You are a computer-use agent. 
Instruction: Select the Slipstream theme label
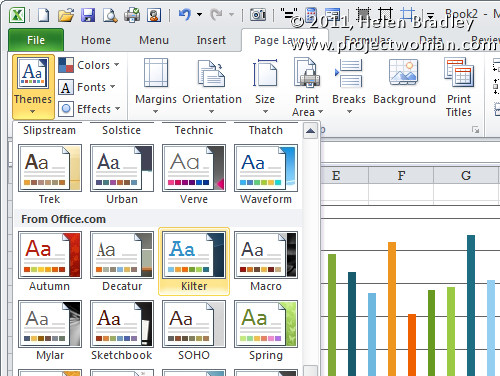[x=49, y=130]
